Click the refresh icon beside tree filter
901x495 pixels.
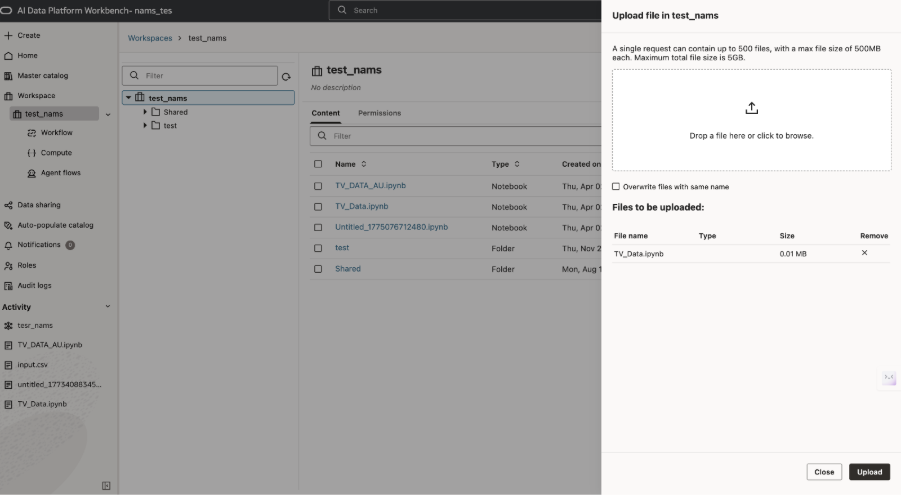pos(286,76)
